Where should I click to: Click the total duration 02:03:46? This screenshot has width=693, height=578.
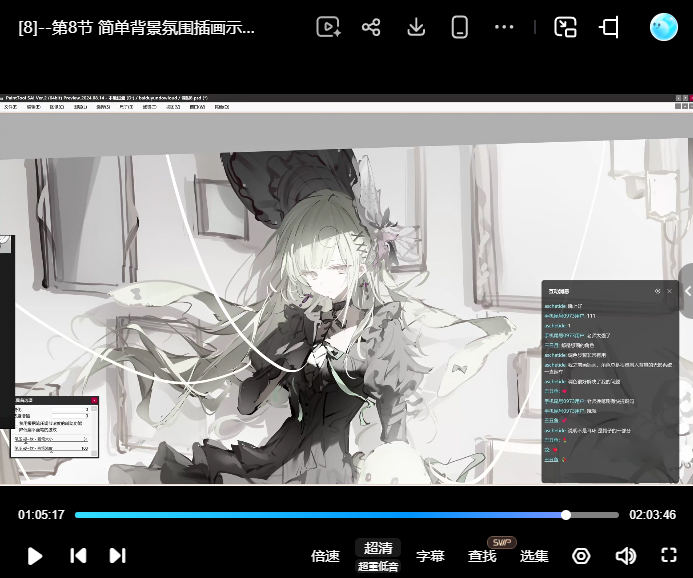pyautogui.click(x=652, y=515)
